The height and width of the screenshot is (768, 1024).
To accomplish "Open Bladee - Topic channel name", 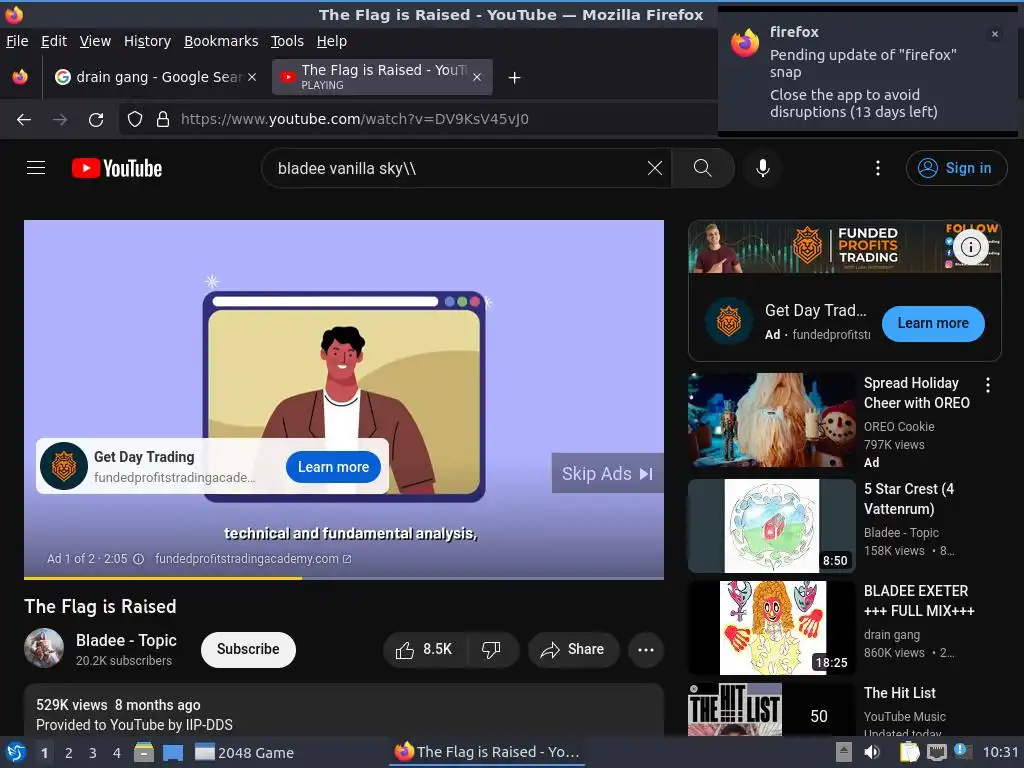I will (126, 640).
